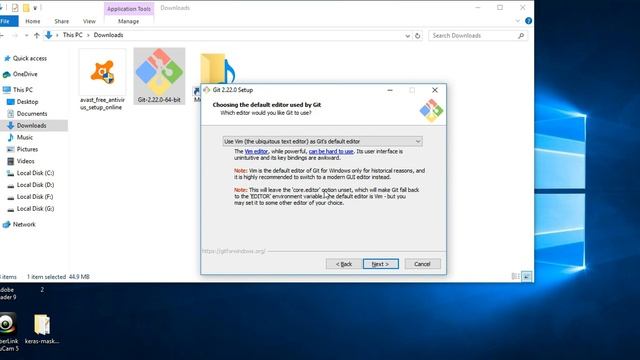Switch to the View ribbon tab

(89, 21)
